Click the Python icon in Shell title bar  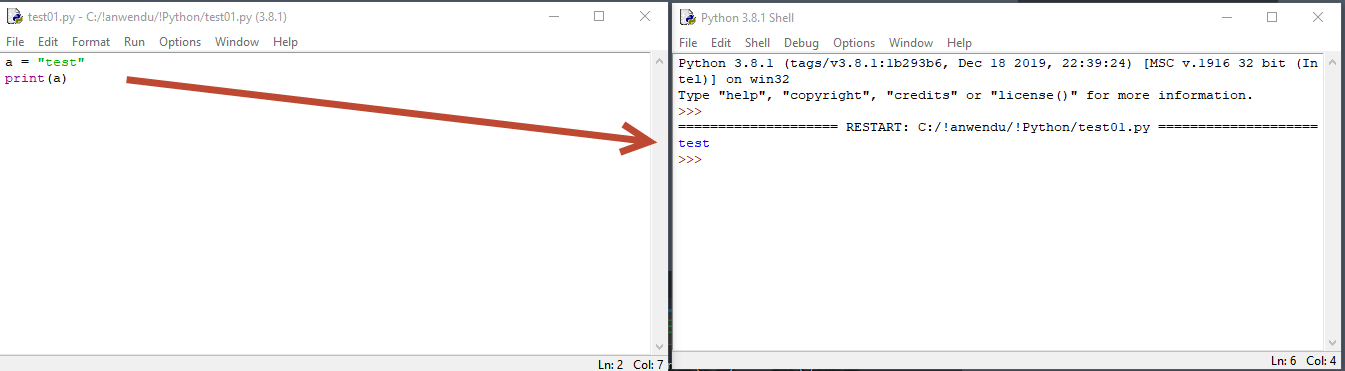[688, 17]
